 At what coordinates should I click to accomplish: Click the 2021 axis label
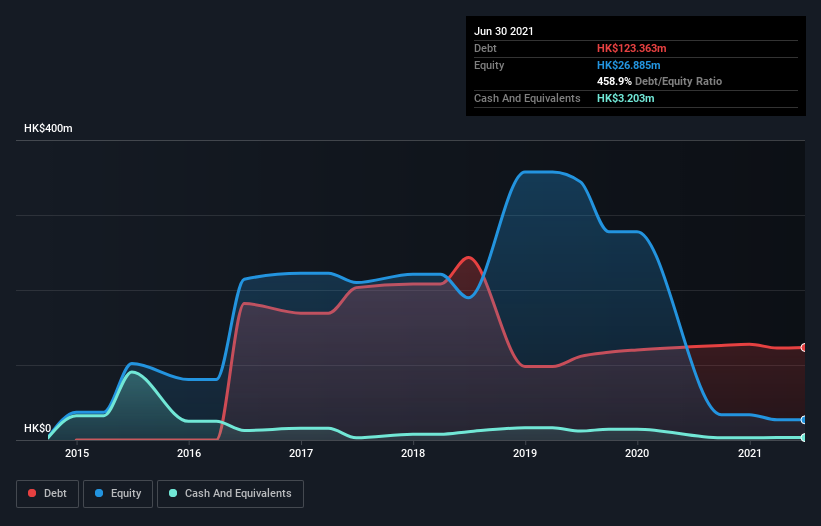click(750, 453)
